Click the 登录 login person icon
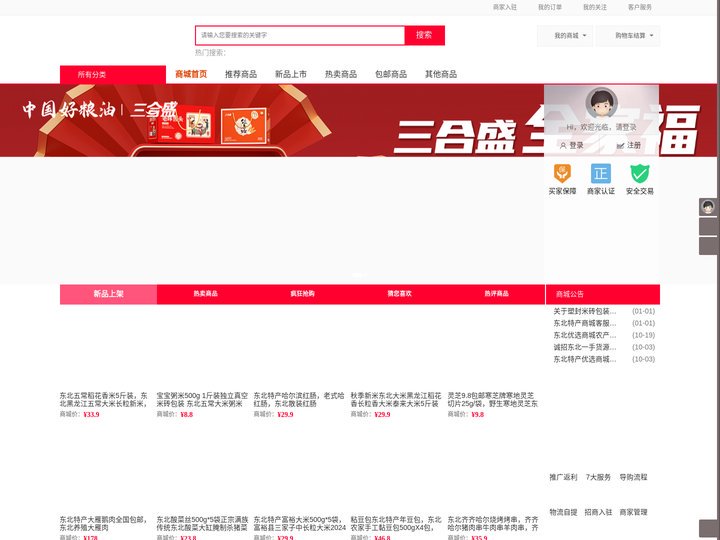This screenshot has height=540, width=720. point(563,146)
